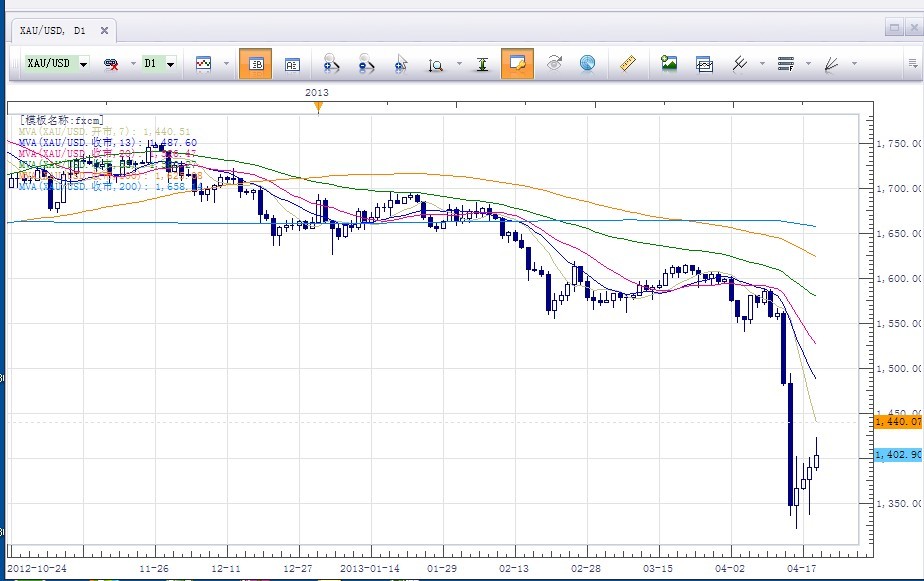Viewport: 924px width, 581px height.
Task: Toggle the highlighted chart properties key button
Action: point(517,64)
